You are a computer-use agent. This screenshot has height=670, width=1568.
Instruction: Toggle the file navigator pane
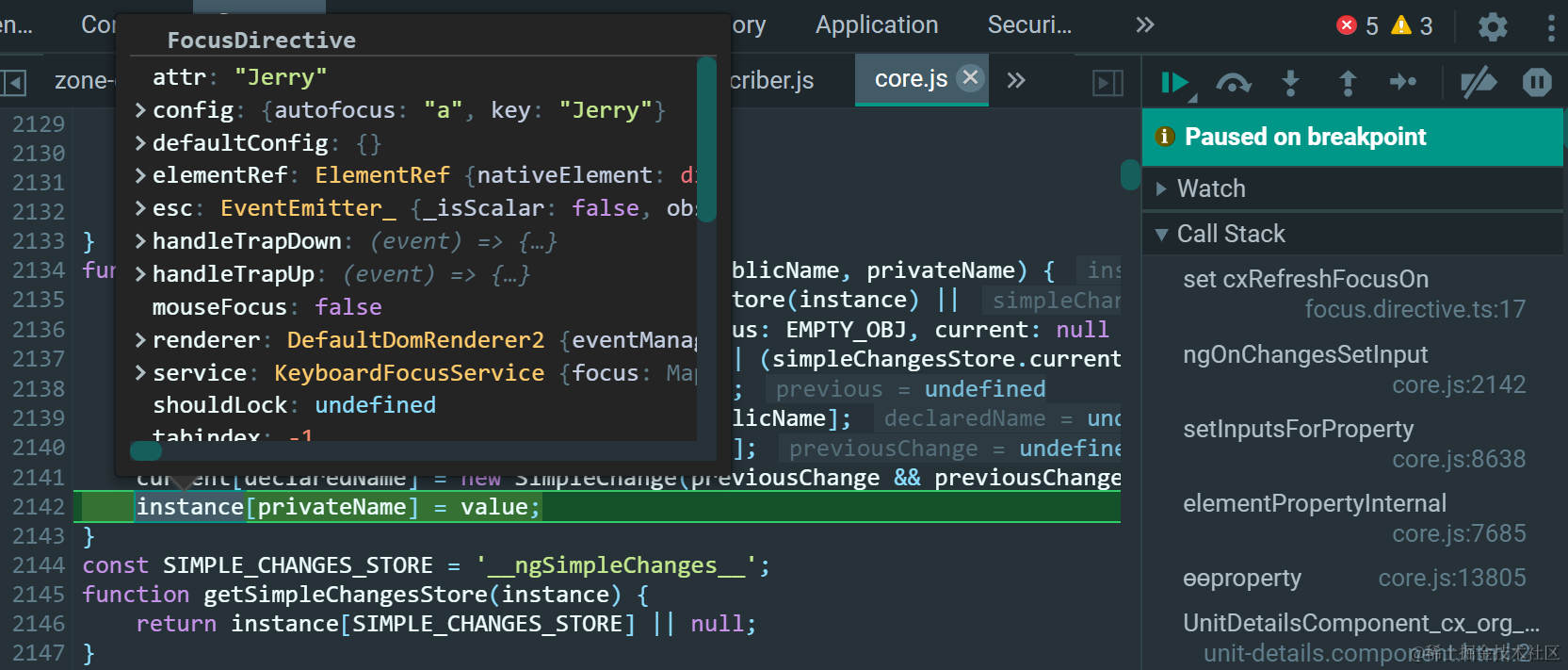[13, 83]
